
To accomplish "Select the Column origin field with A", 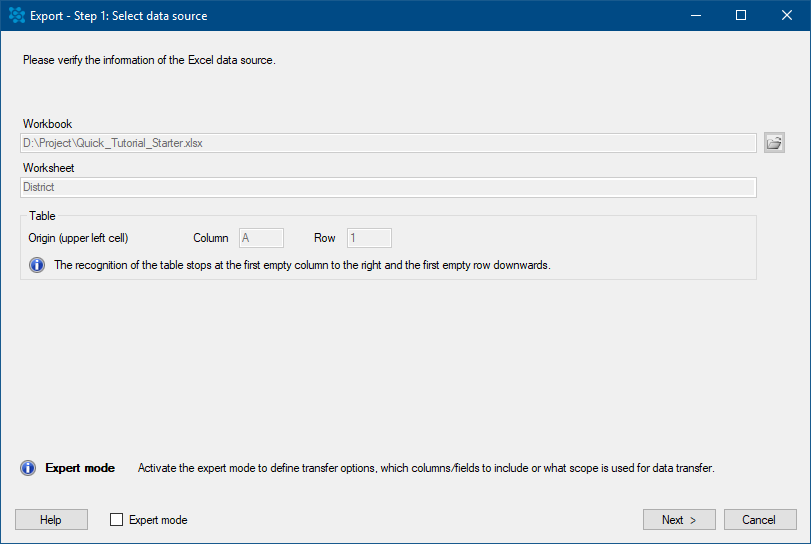I will [x=261, y=238].
